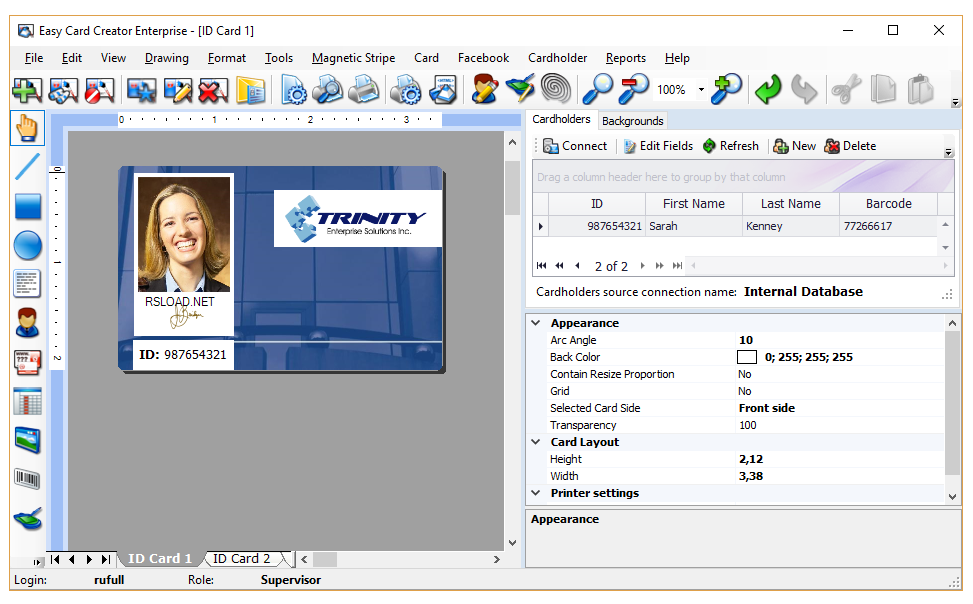Select the ID Card 2 sheet tab

point(242,559)
